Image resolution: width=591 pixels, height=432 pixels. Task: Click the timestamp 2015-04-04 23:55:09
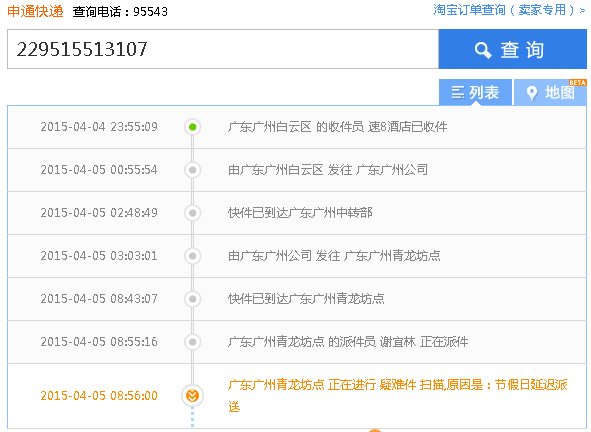tap(99, 127)
